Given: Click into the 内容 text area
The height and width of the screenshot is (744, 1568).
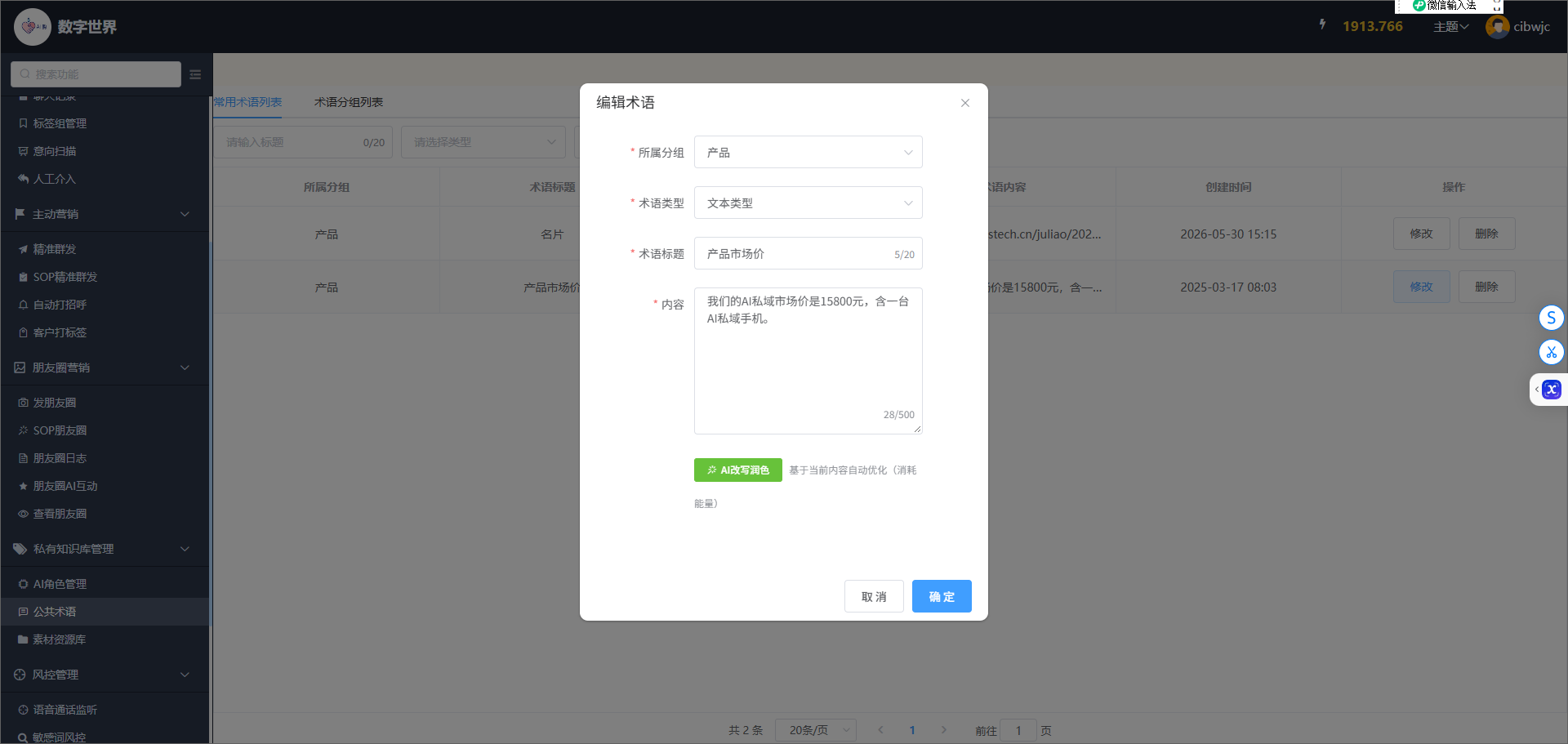Looking at the screenshot, I should point(808,360).
